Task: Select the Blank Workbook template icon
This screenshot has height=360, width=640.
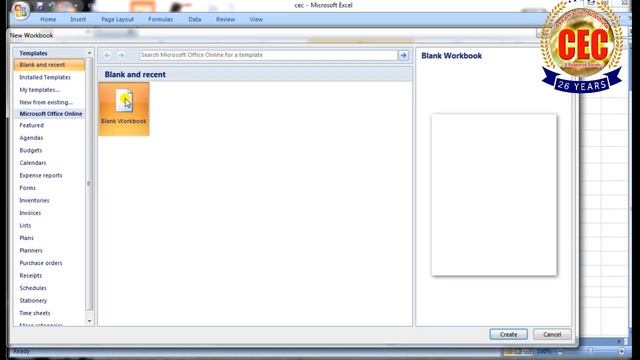Action: [124, 109]
